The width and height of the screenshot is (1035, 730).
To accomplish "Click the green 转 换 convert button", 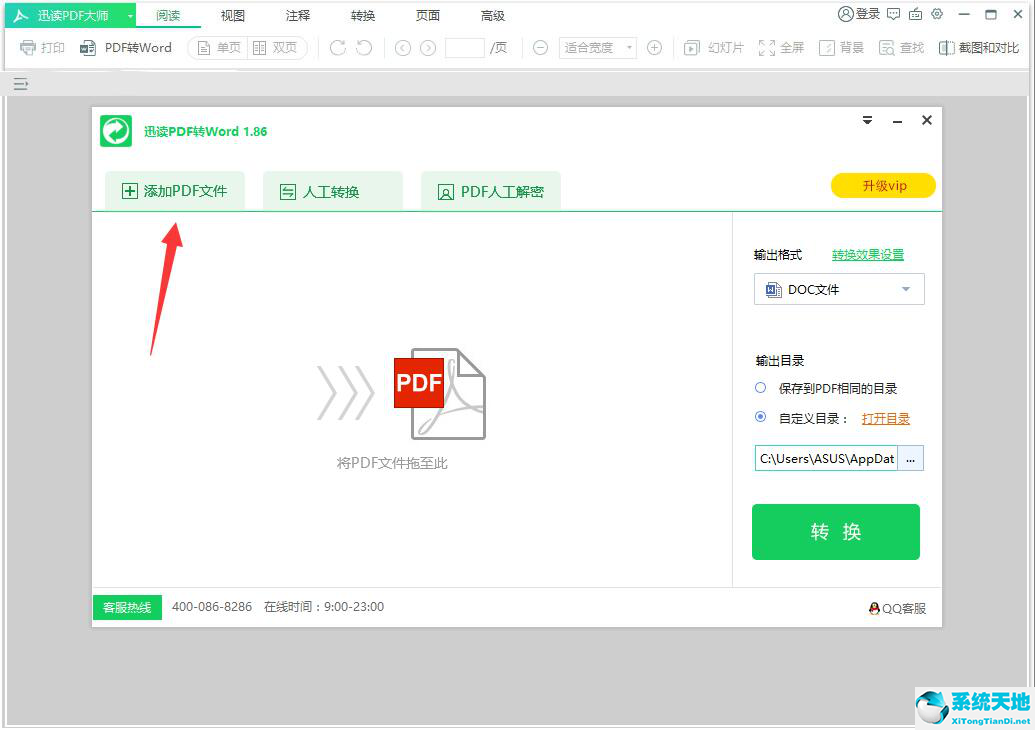I will click(836, 532).
